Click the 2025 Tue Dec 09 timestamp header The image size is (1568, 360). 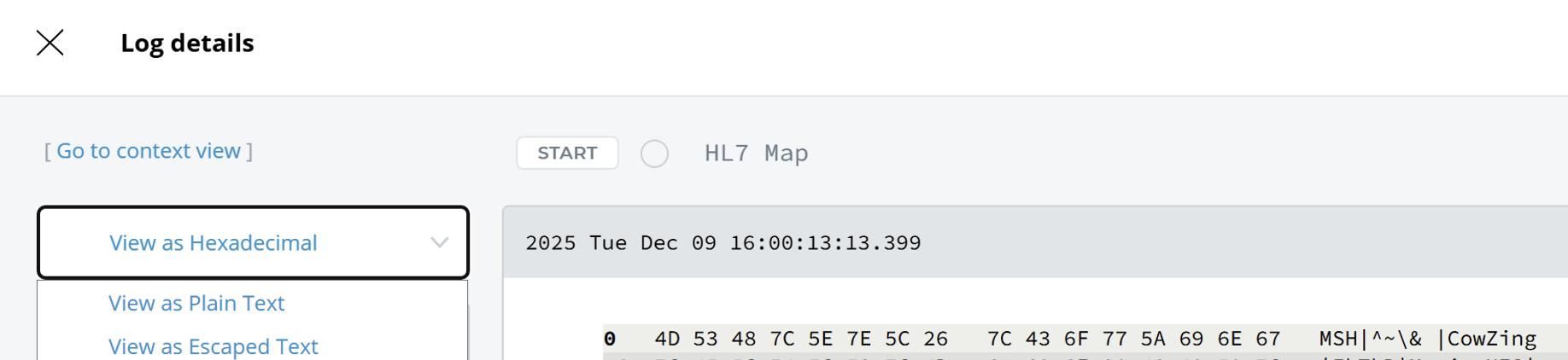(723, 243)
